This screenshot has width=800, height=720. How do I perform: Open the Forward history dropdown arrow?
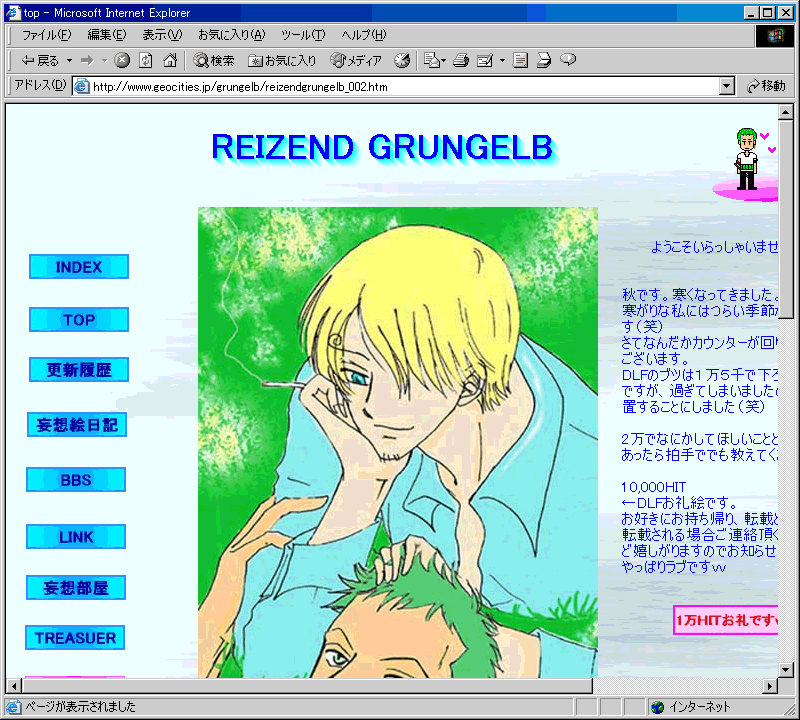coord(105,61)
